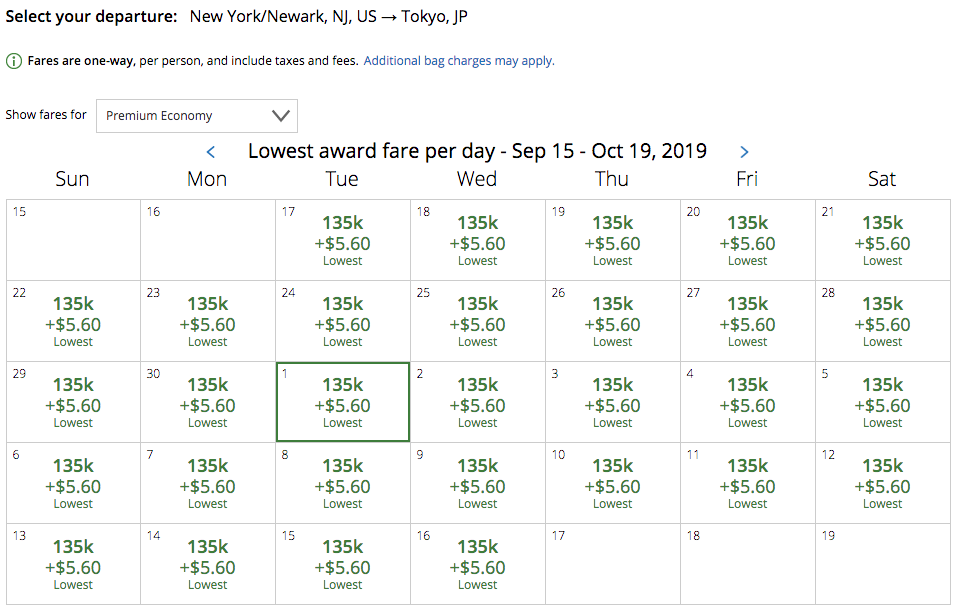This screenshot has height=609, width=957.
Task: Choose the October 11 Friday fare
Action: point(748,483)
